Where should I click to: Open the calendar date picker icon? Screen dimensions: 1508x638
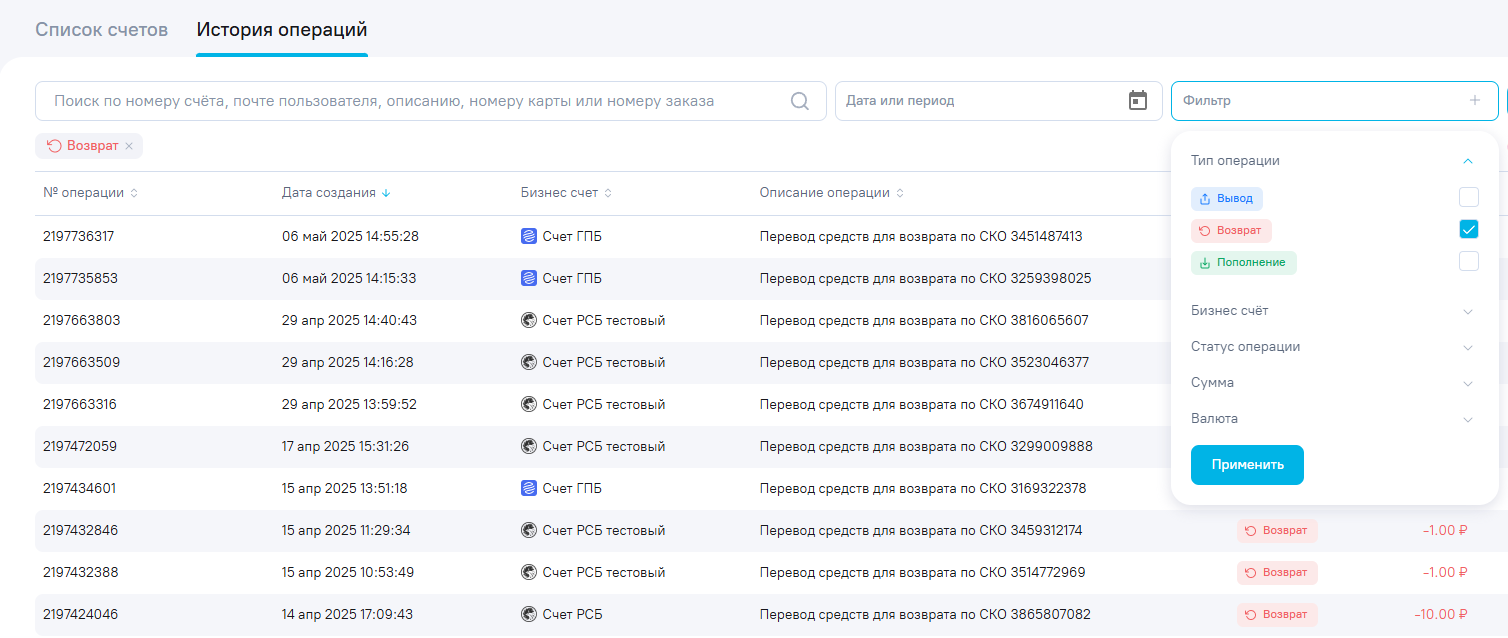[1137, 101]
